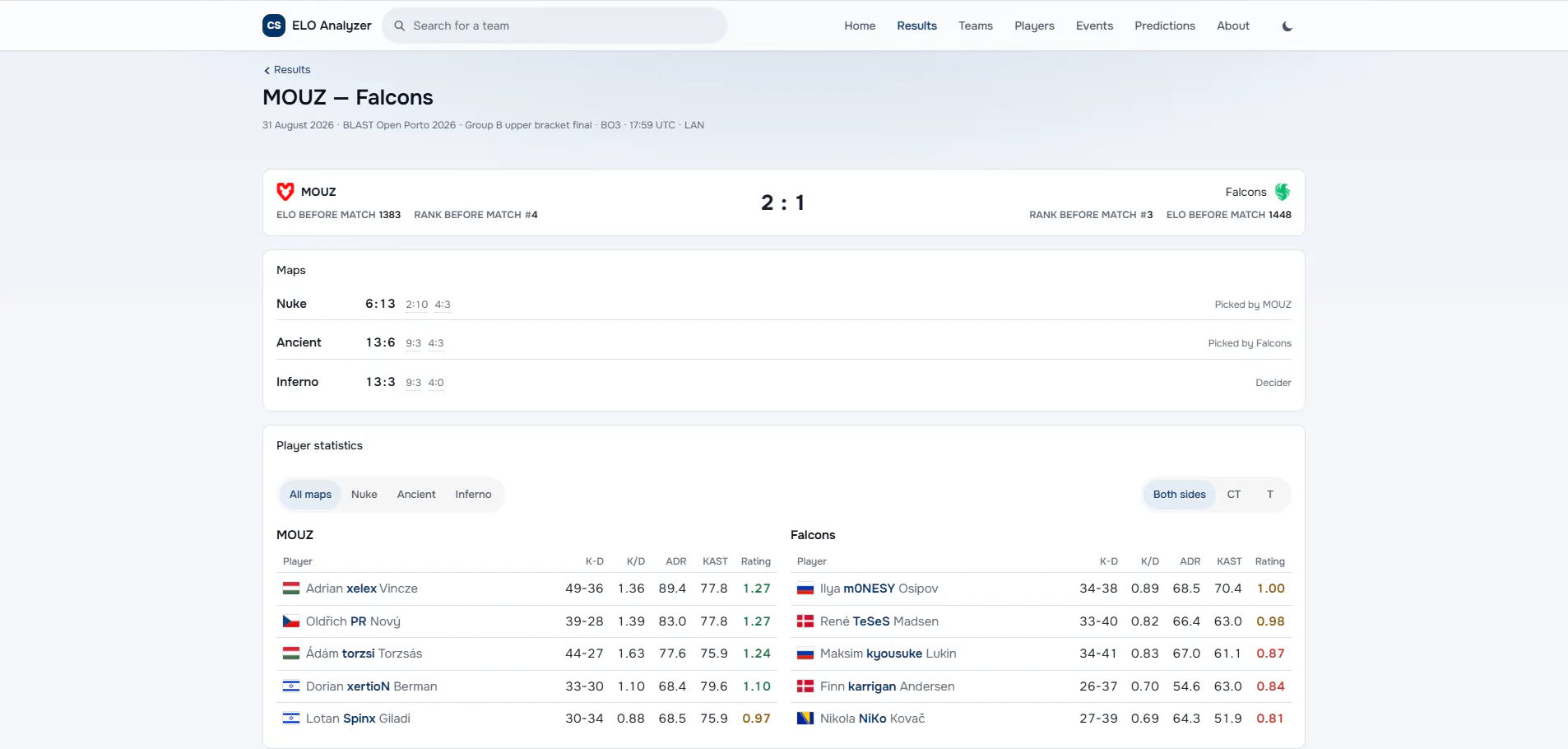Open Events page from navigation

[x=1094, y=26]
